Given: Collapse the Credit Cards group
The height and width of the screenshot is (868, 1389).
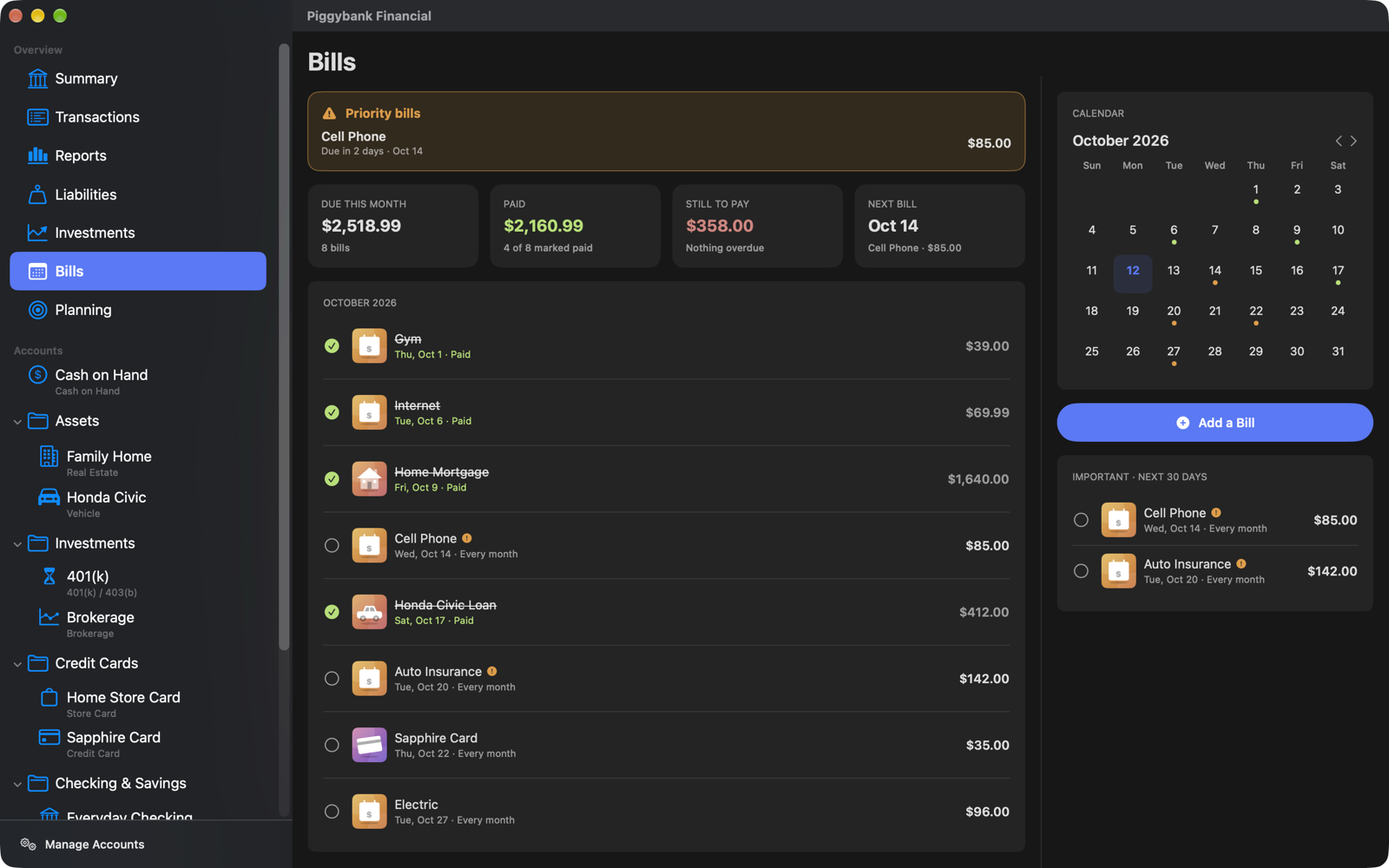Looking at the screenshot, I should point(17,664).
